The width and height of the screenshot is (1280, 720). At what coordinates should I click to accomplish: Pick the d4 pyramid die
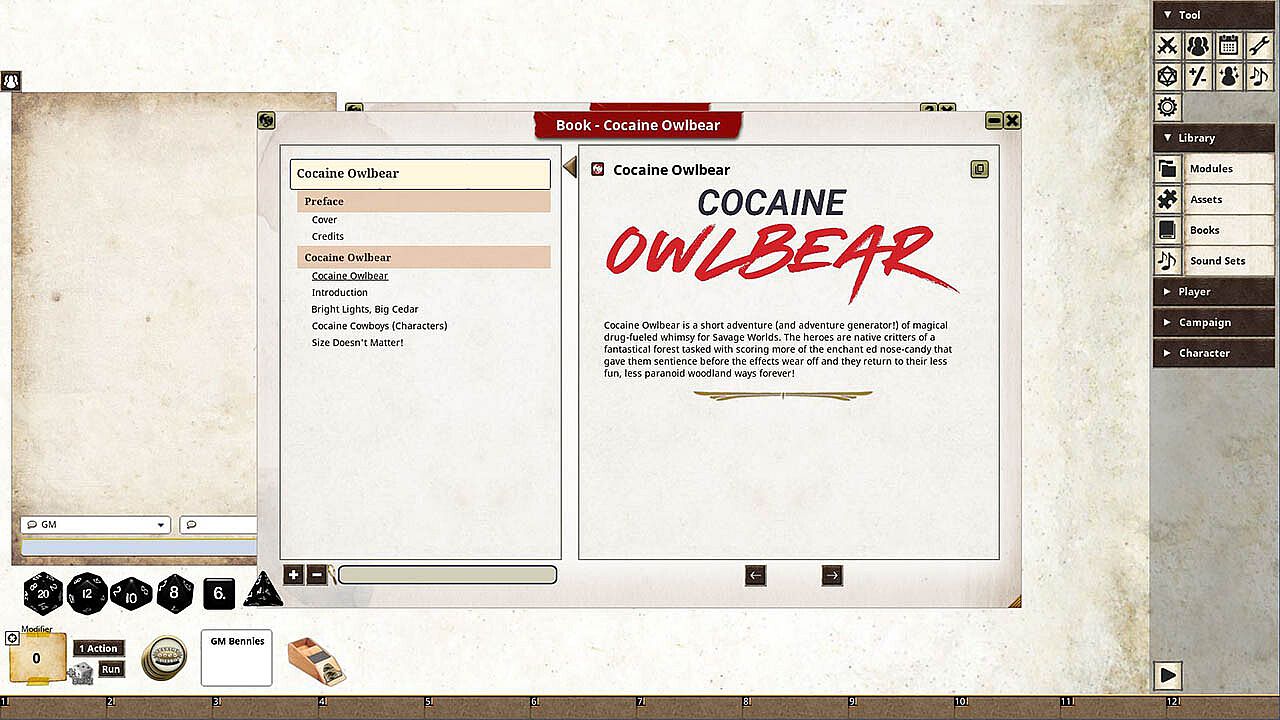click(x=263, y=590)
